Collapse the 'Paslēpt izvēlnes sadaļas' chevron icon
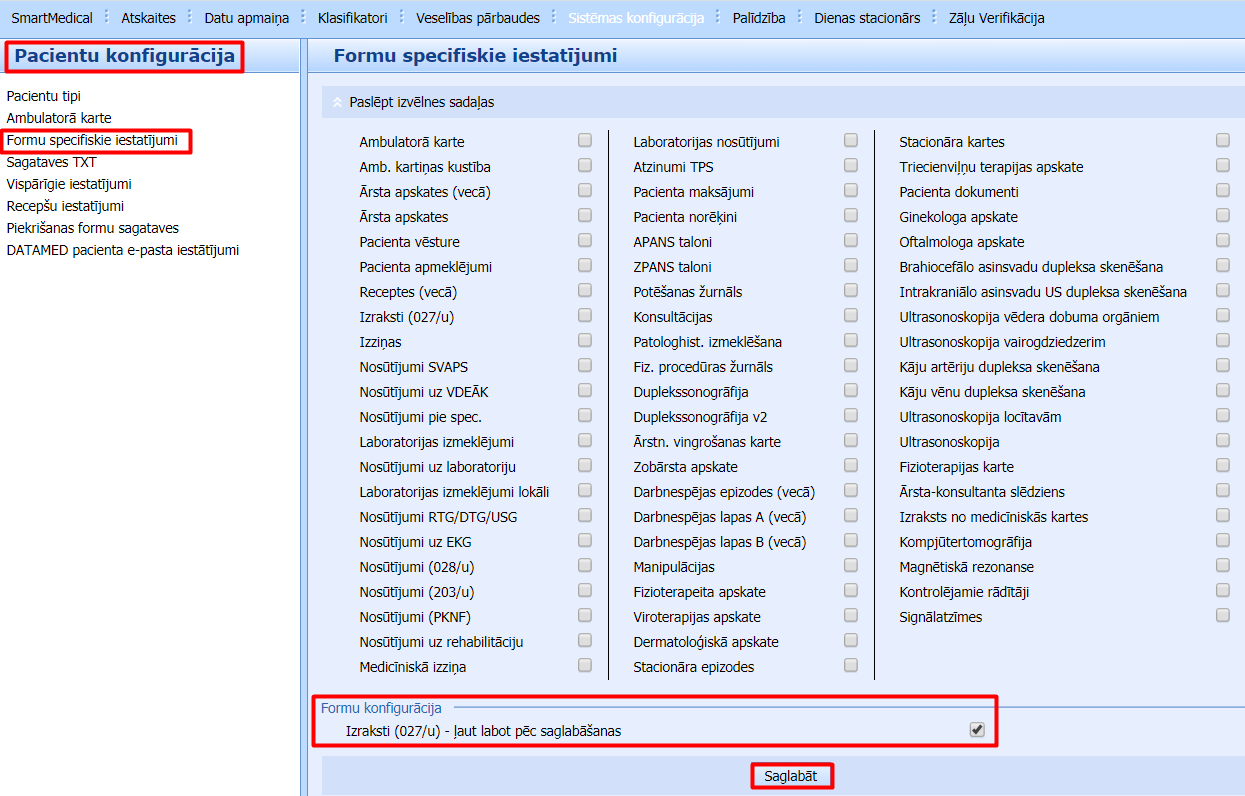The width and height of the screenshot is (1245, 796). (x=337, y=102)
